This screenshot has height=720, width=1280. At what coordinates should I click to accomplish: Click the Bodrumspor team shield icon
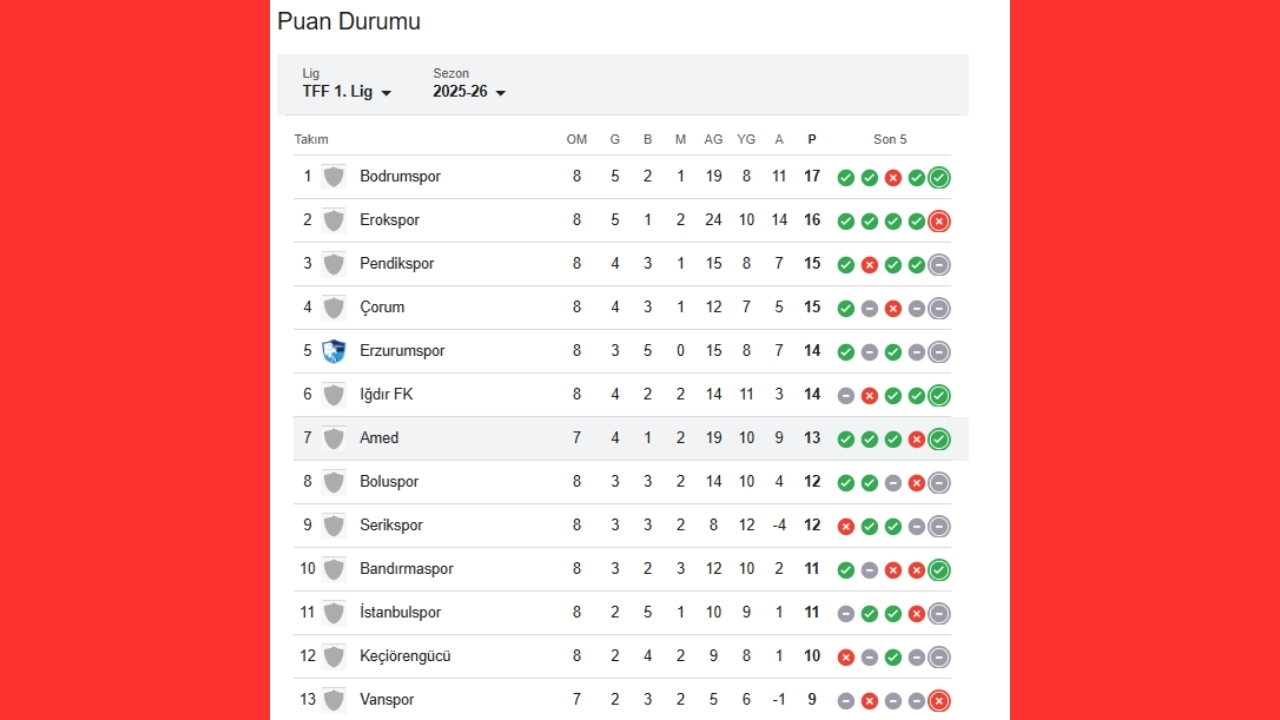click(x=334, y=177)
